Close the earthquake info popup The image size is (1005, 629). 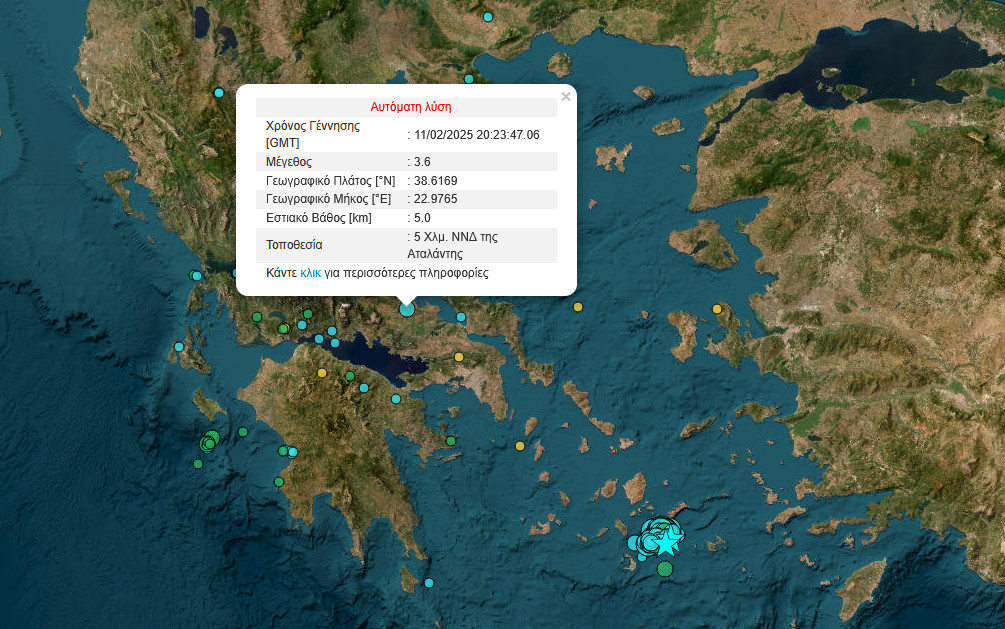click(566, 97)
